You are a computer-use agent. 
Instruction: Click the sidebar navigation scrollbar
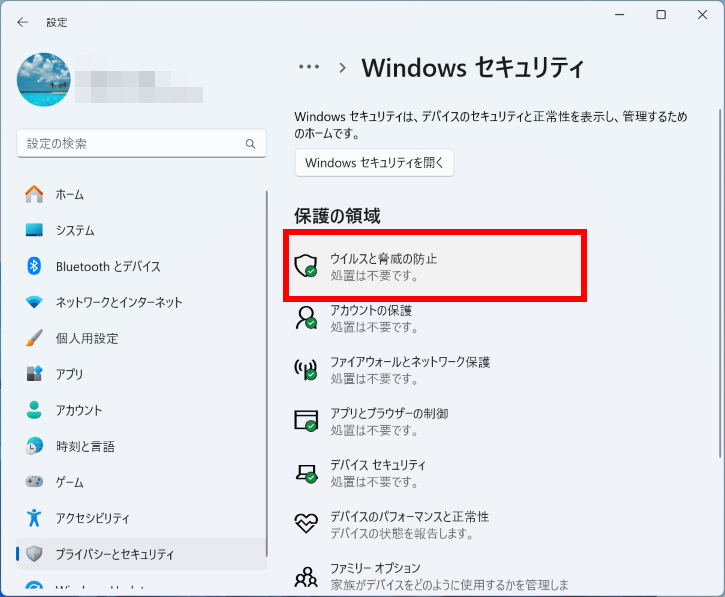pos(267,374)
